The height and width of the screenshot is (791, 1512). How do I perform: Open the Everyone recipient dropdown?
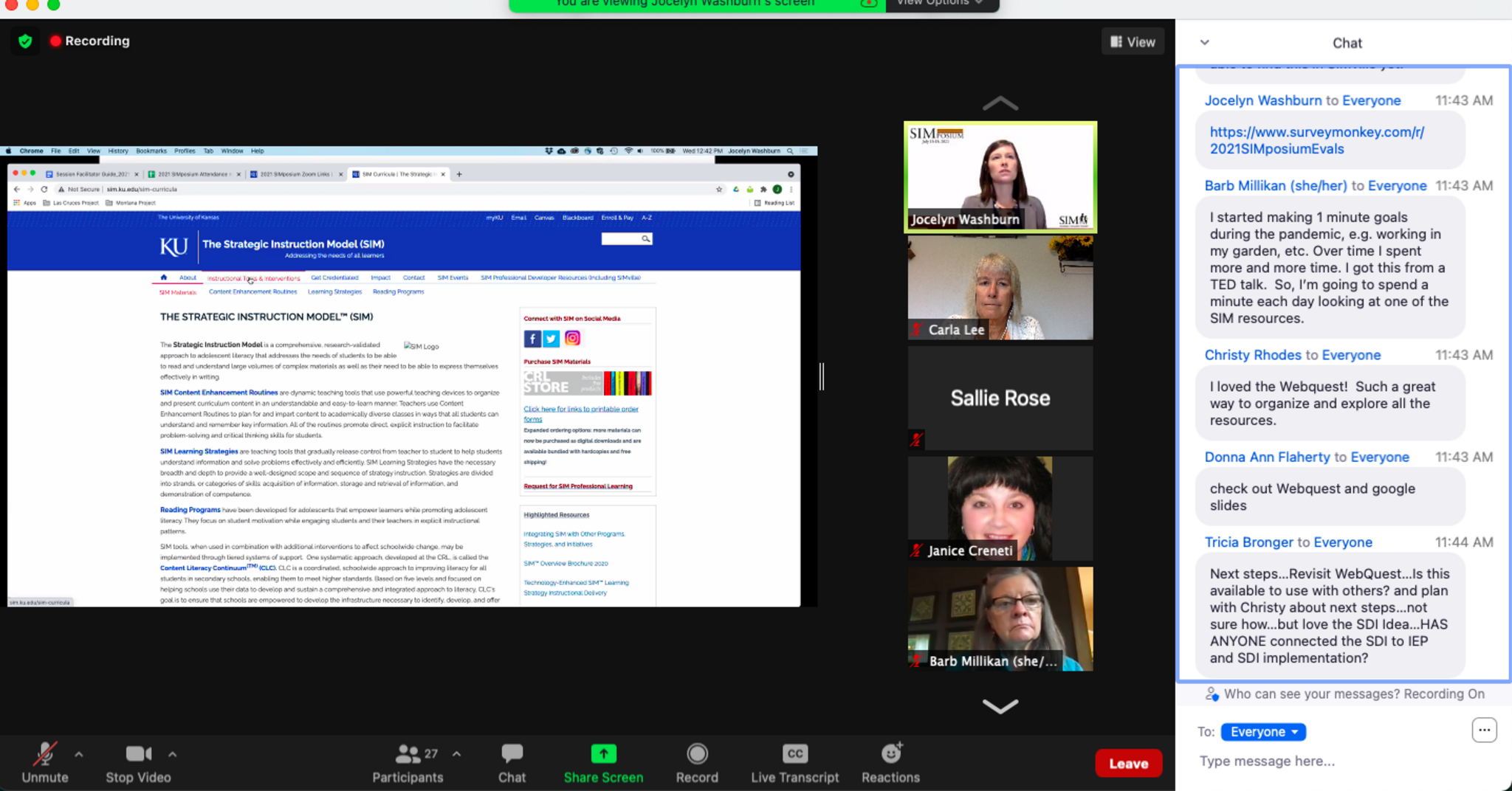click(x=1263, y=731)
